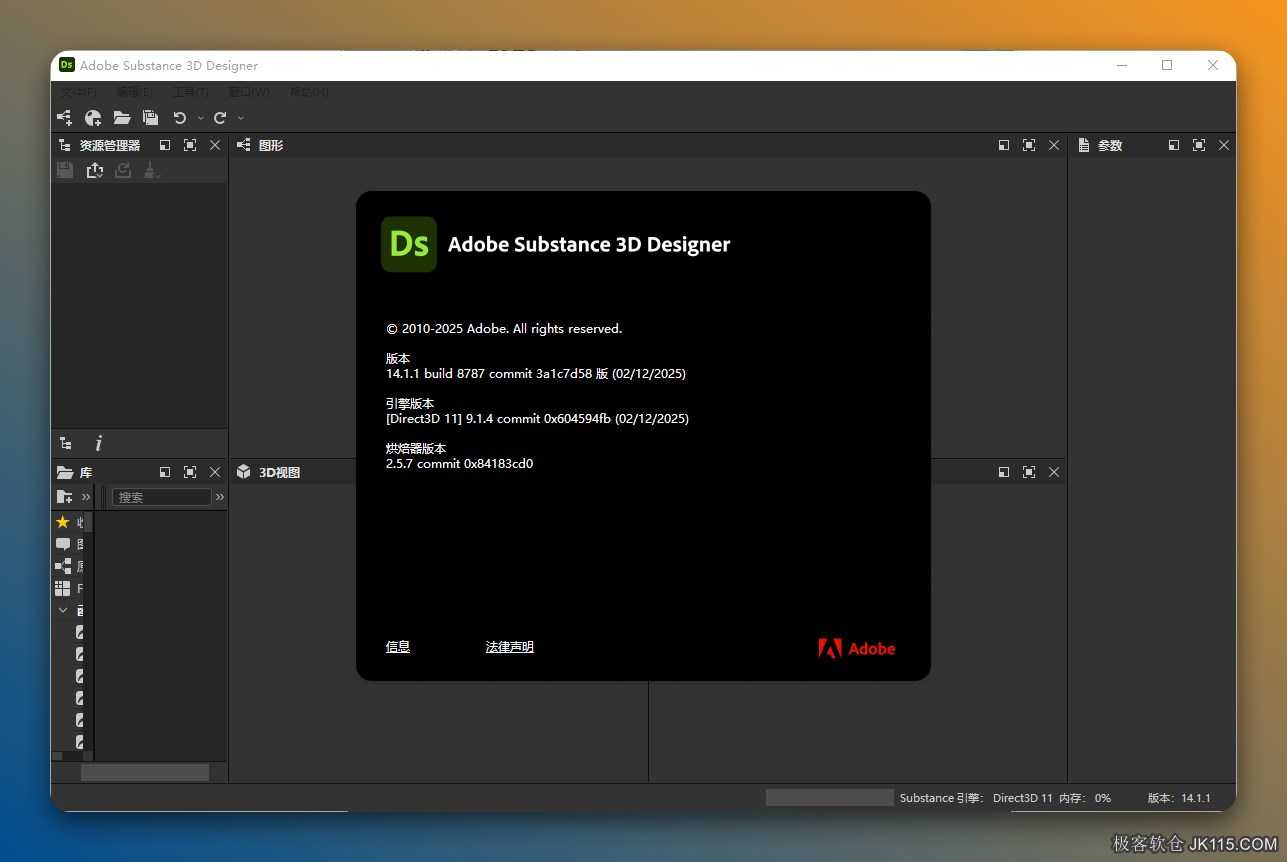The image size is (1287, 862).
Task: Select the star favorites item in library
Action: click(63, 522)
